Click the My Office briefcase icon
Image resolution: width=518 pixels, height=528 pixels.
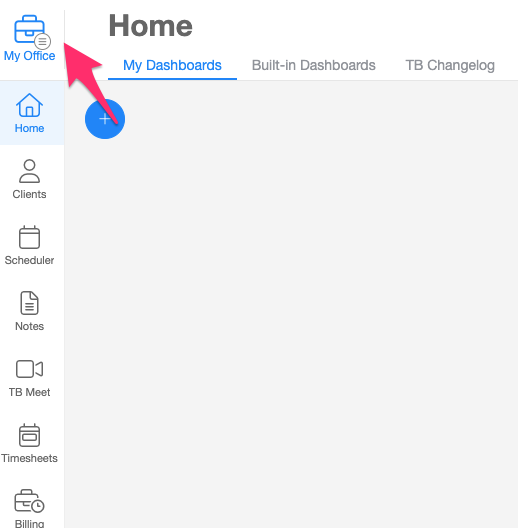29,29
